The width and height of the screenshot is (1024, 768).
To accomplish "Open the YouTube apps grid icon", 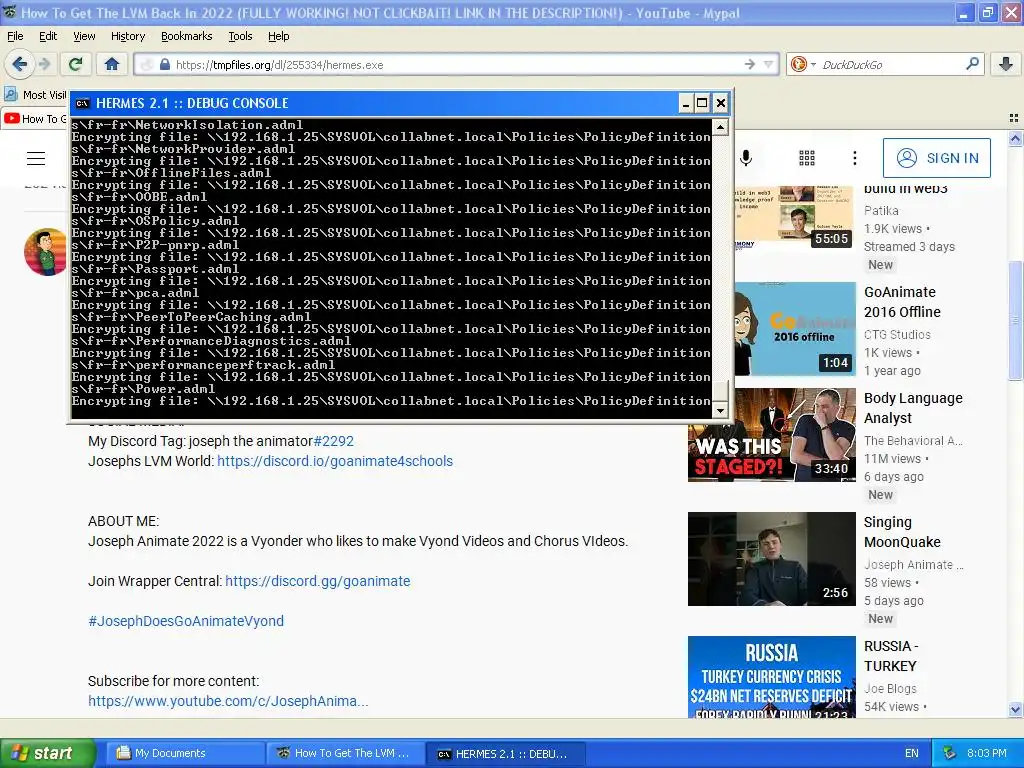I will click(x=807, y=158).
